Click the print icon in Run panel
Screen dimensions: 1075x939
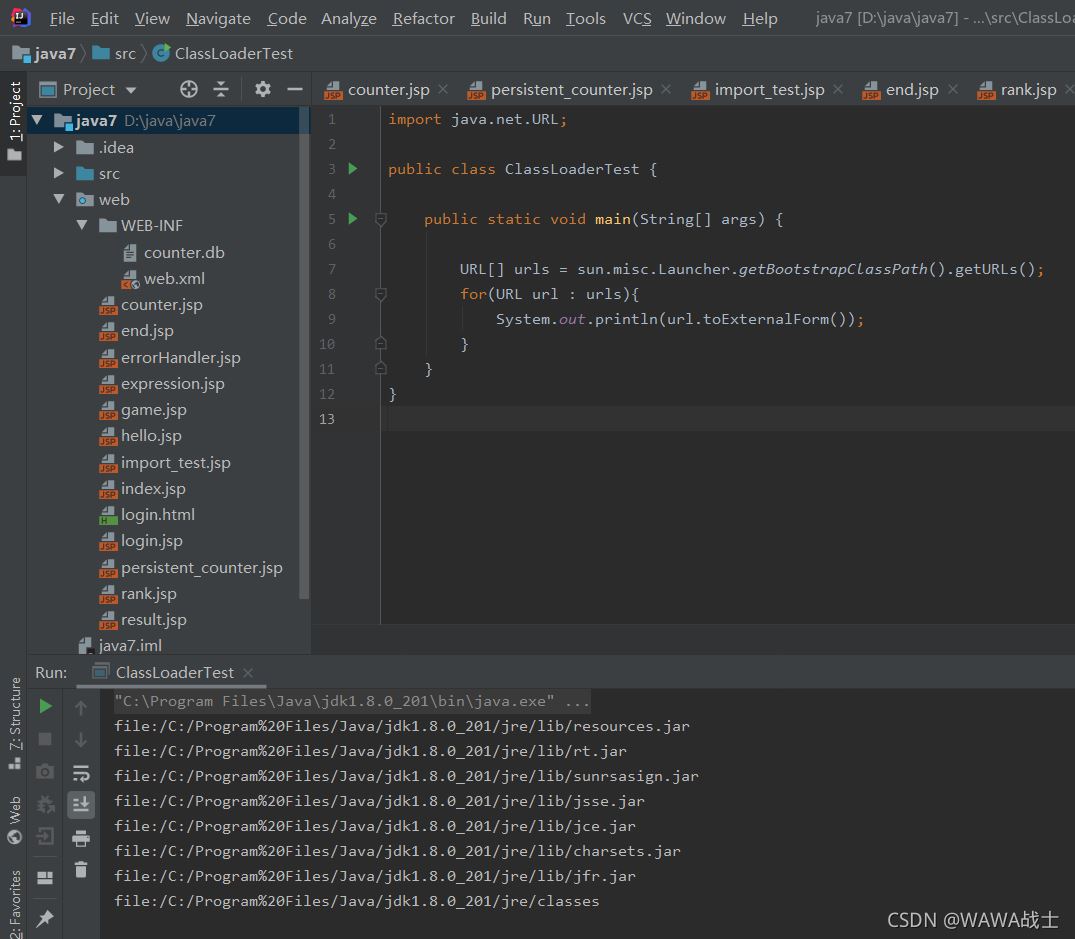click(81, 838)
